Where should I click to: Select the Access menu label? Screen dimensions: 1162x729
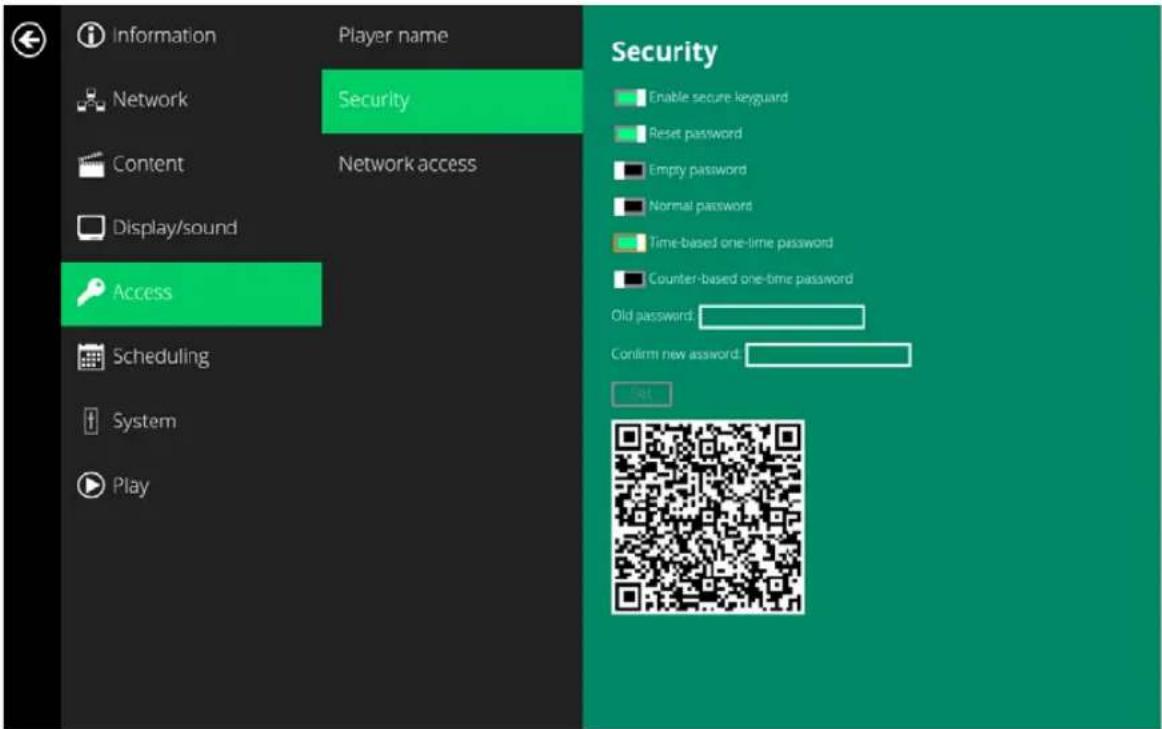click(142, 293)
